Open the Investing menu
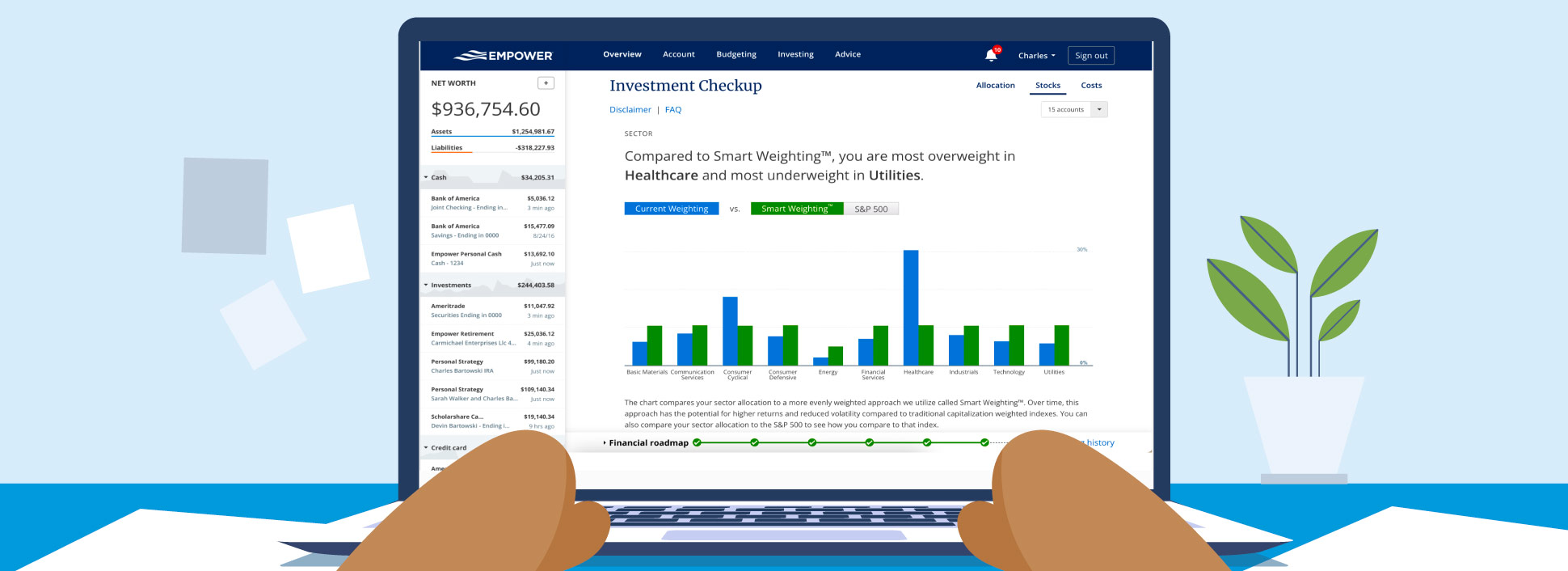Screen dimensions: 1568x571 click(x=795, y=54)
